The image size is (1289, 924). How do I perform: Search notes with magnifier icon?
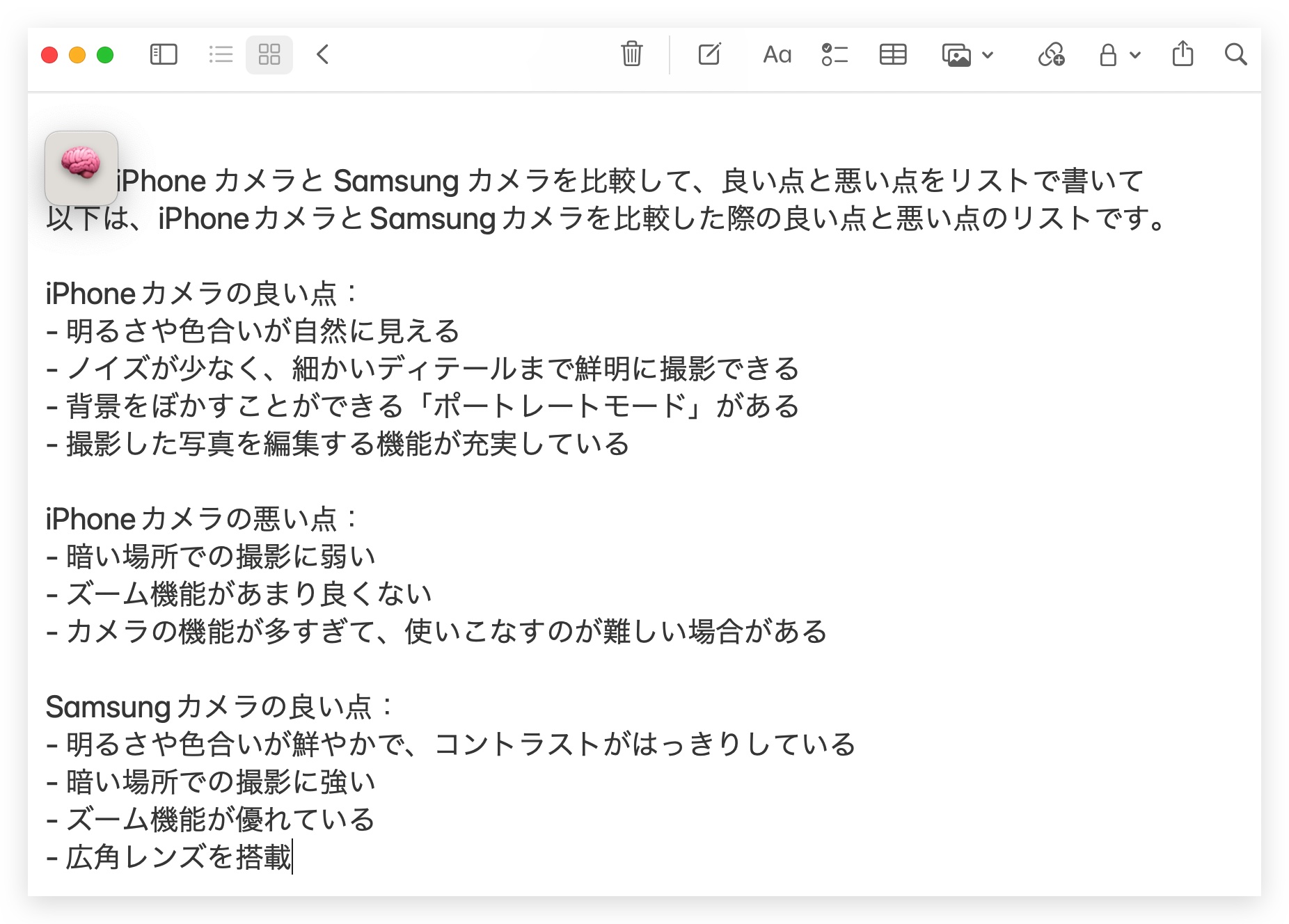click(1235, 54)
